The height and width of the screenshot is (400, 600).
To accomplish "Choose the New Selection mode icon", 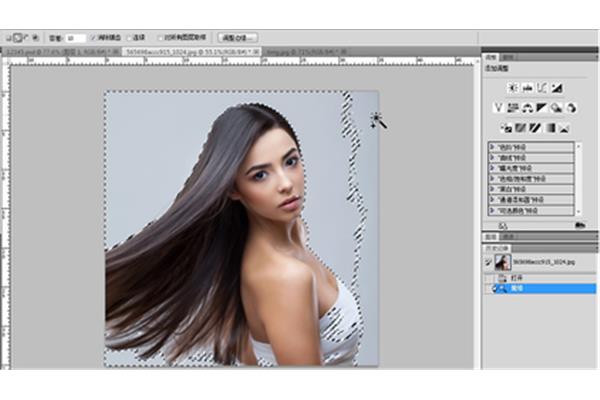I will pyautogui.click(x=8, y=38).
